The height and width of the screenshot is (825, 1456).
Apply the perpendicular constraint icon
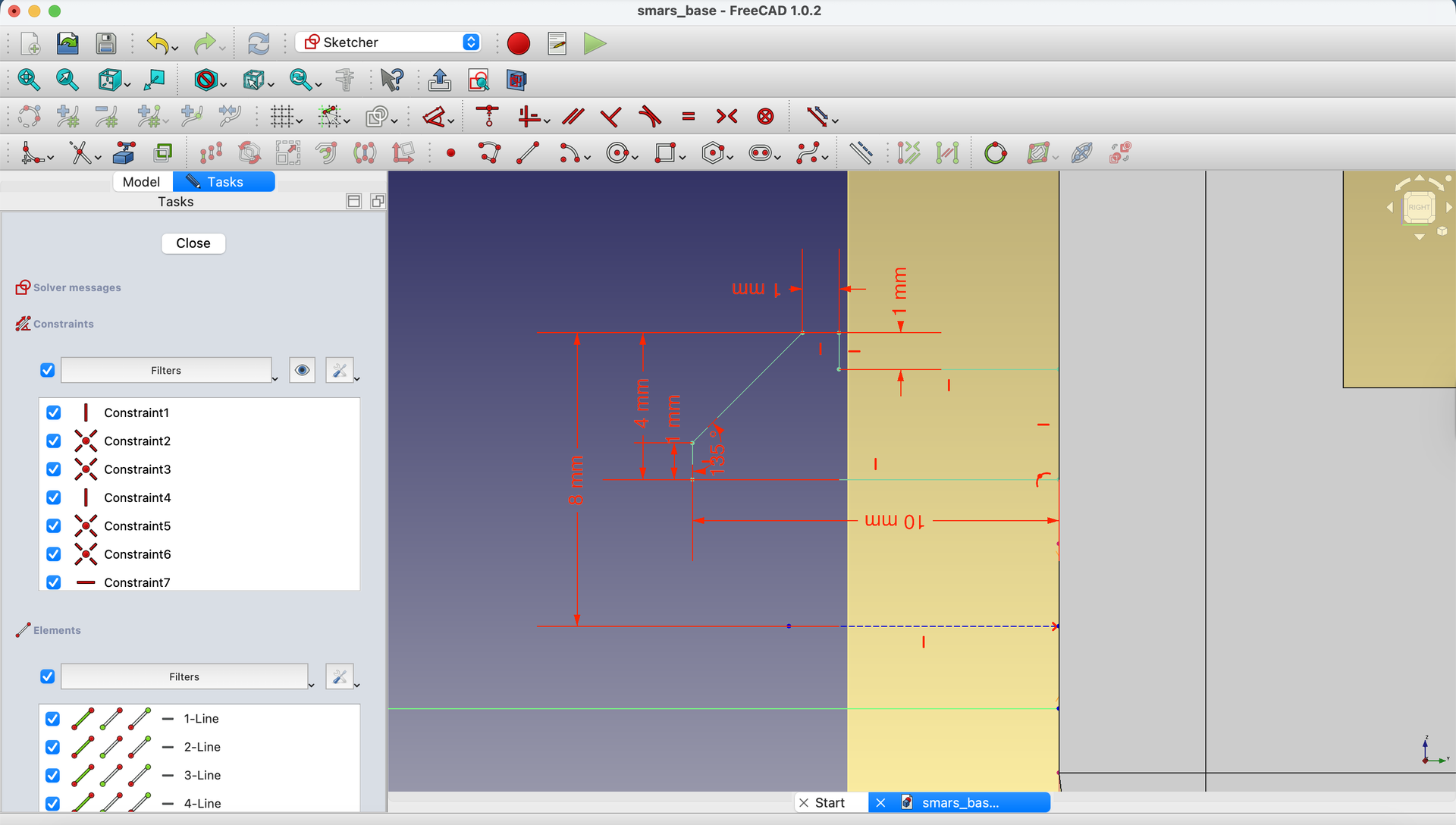[610, 116]
